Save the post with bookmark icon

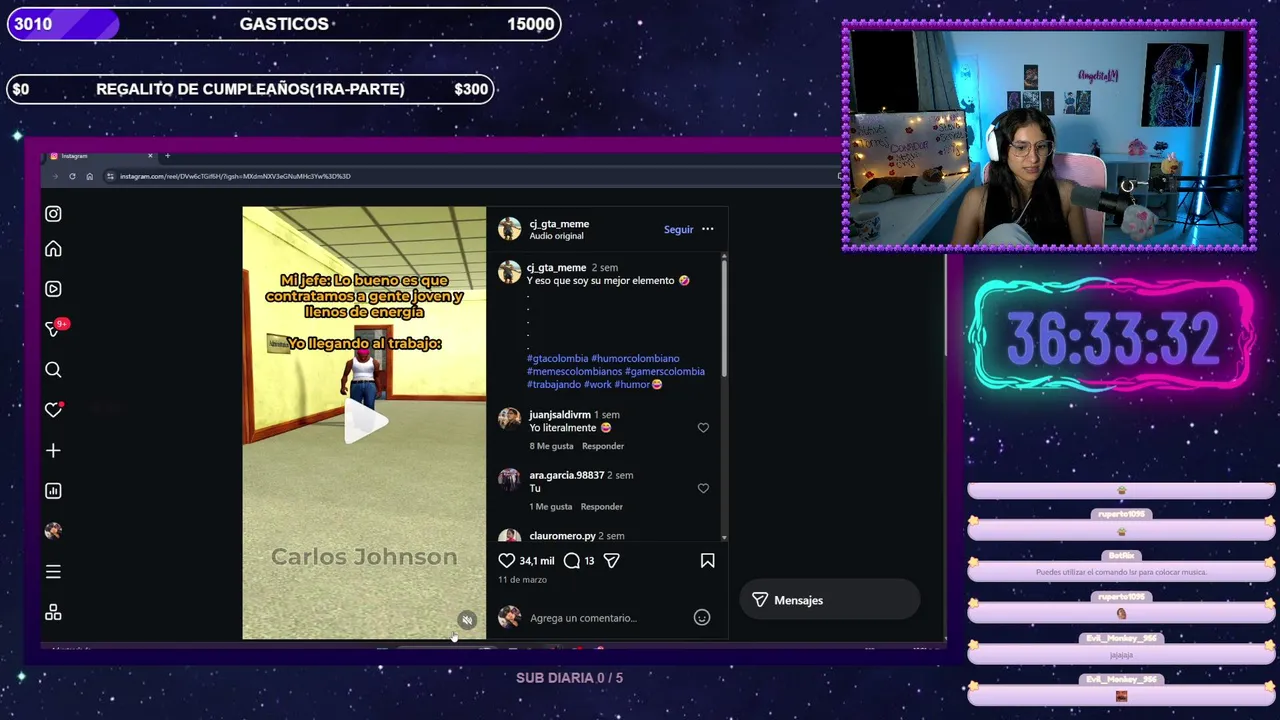click(707, 561)
